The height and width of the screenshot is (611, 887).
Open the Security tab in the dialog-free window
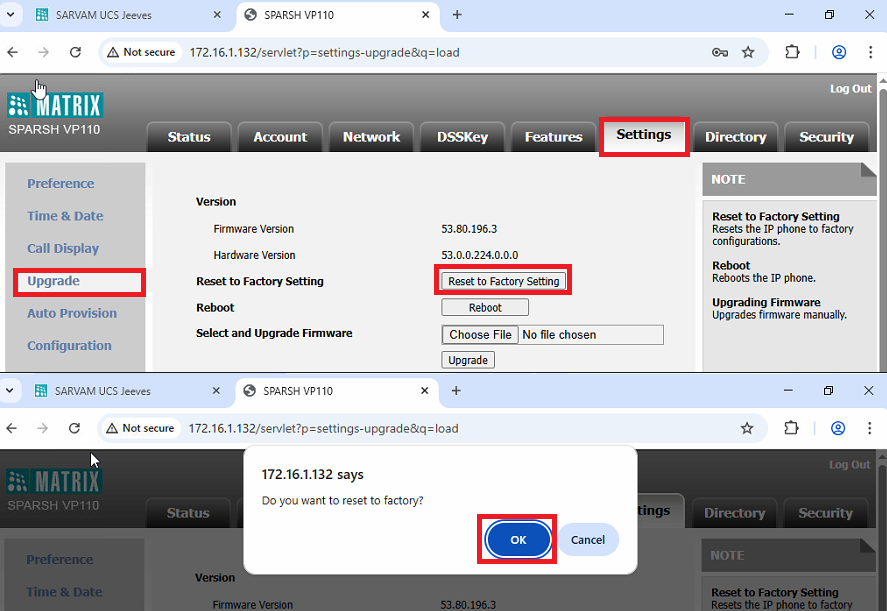click(826, 137)
